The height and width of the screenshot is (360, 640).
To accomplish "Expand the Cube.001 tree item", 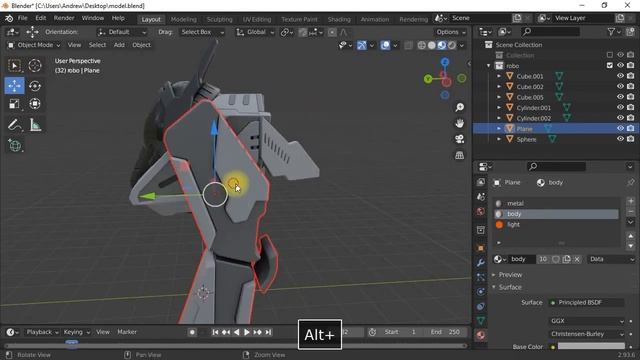I will click(x=499, y=76).
